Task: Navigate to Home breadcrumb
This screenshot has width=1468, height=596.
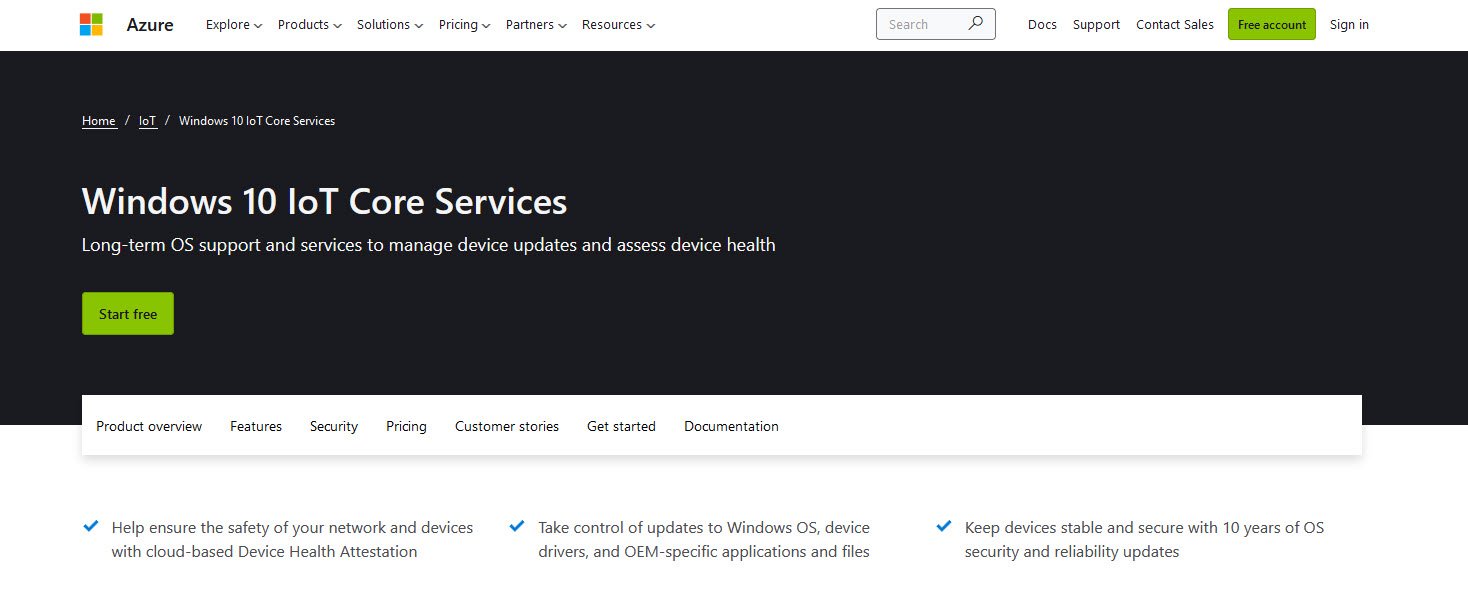Action: [x=99, y=121]
